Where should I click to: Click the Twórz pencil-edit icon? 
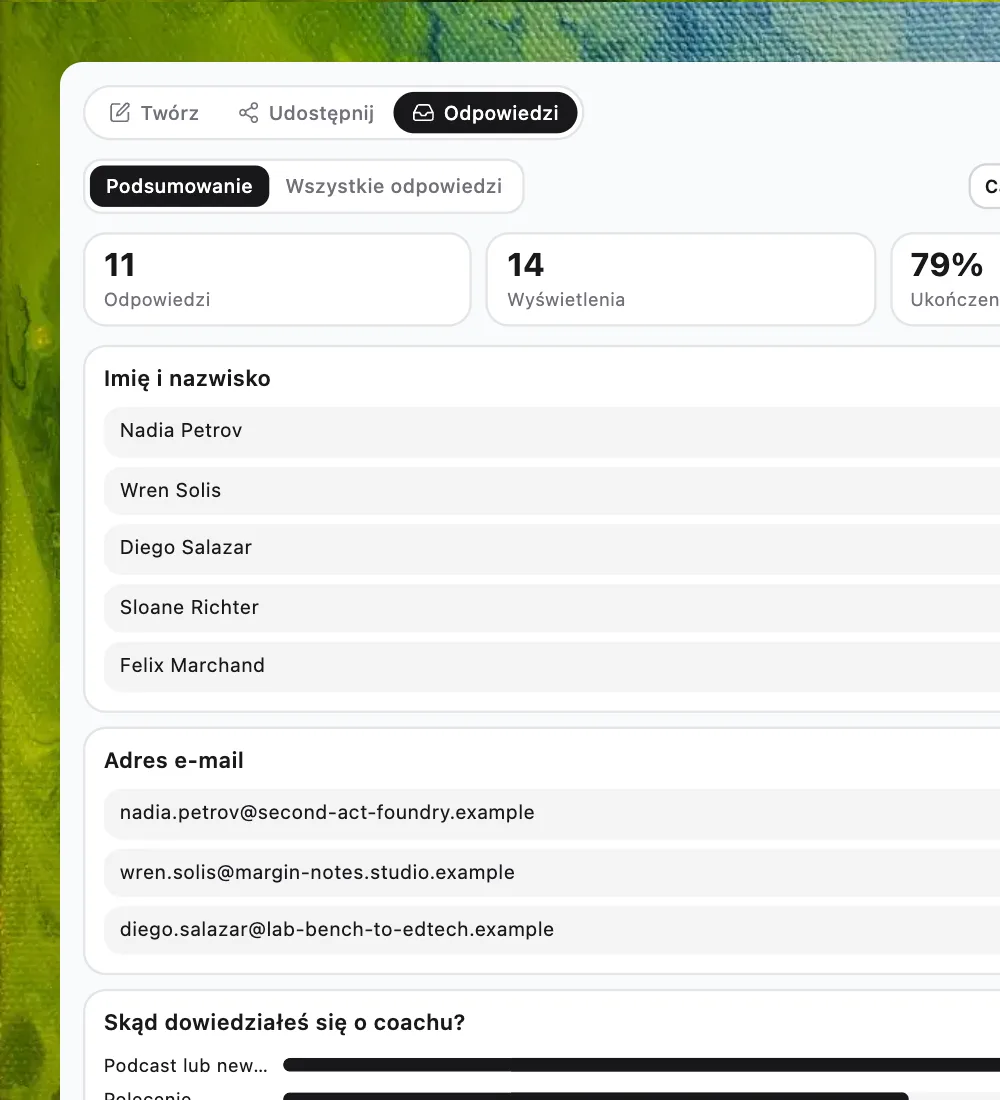120,113
